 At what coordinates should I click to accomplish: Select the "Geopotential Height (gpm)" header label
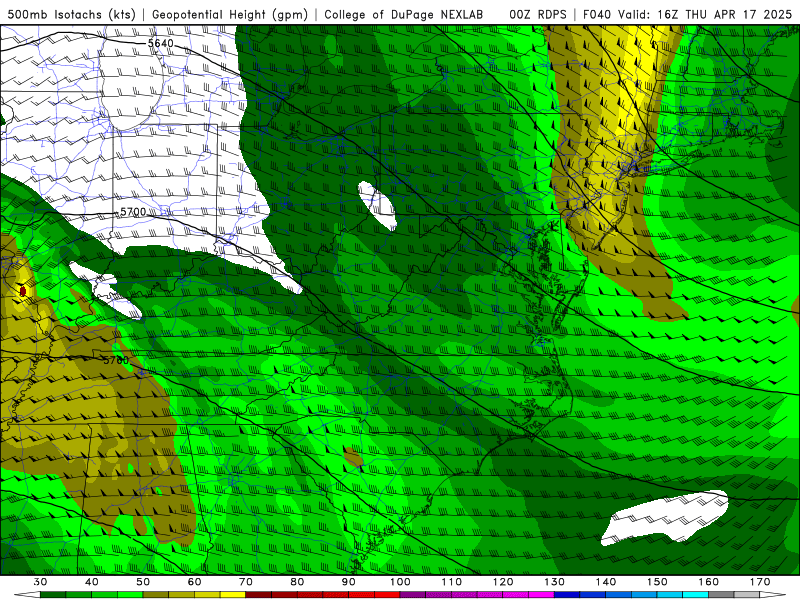pyautogui.click(x=230, y=14)
